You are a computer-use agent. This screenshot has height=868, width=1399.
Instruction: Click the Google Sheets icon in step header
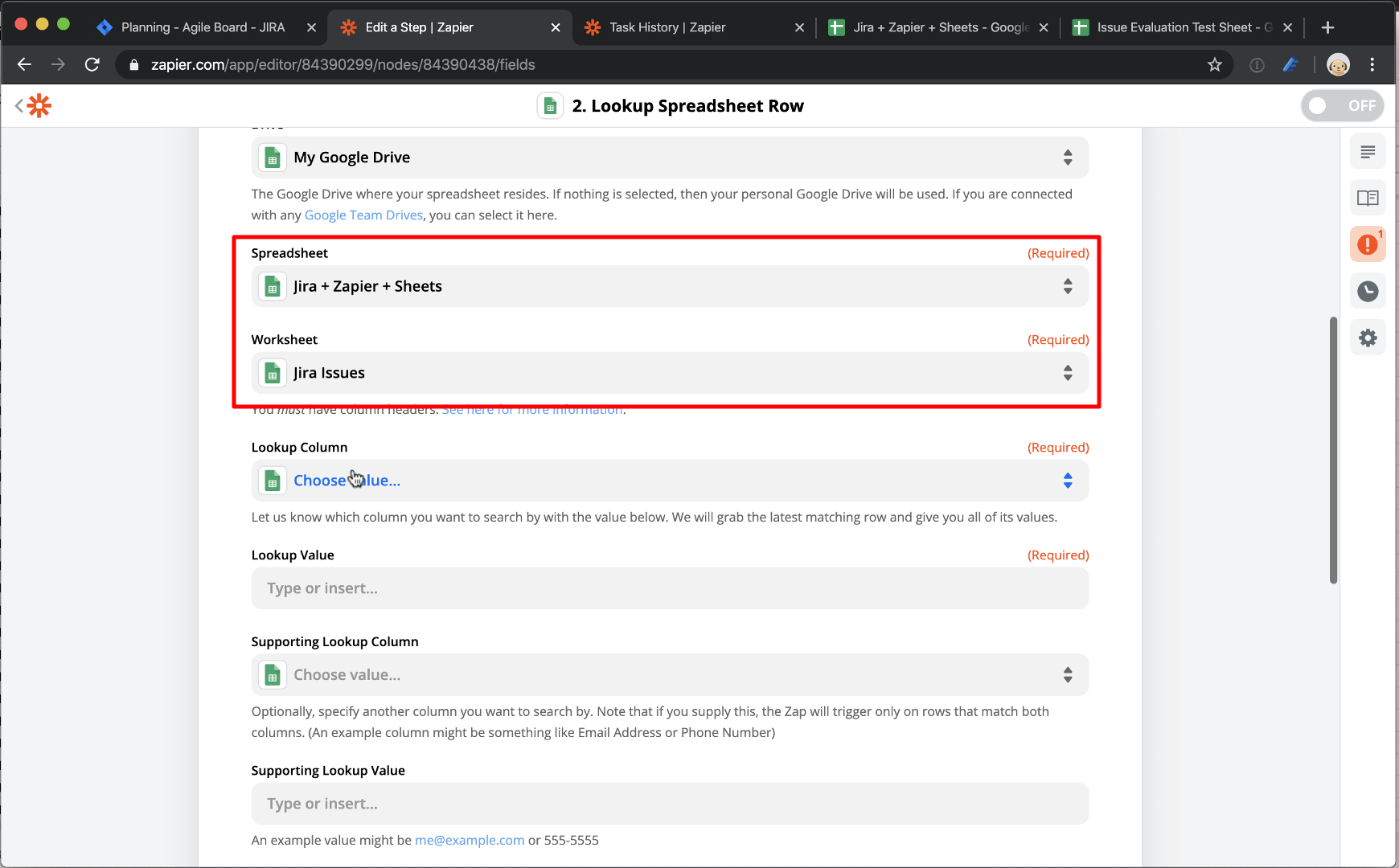550,105
